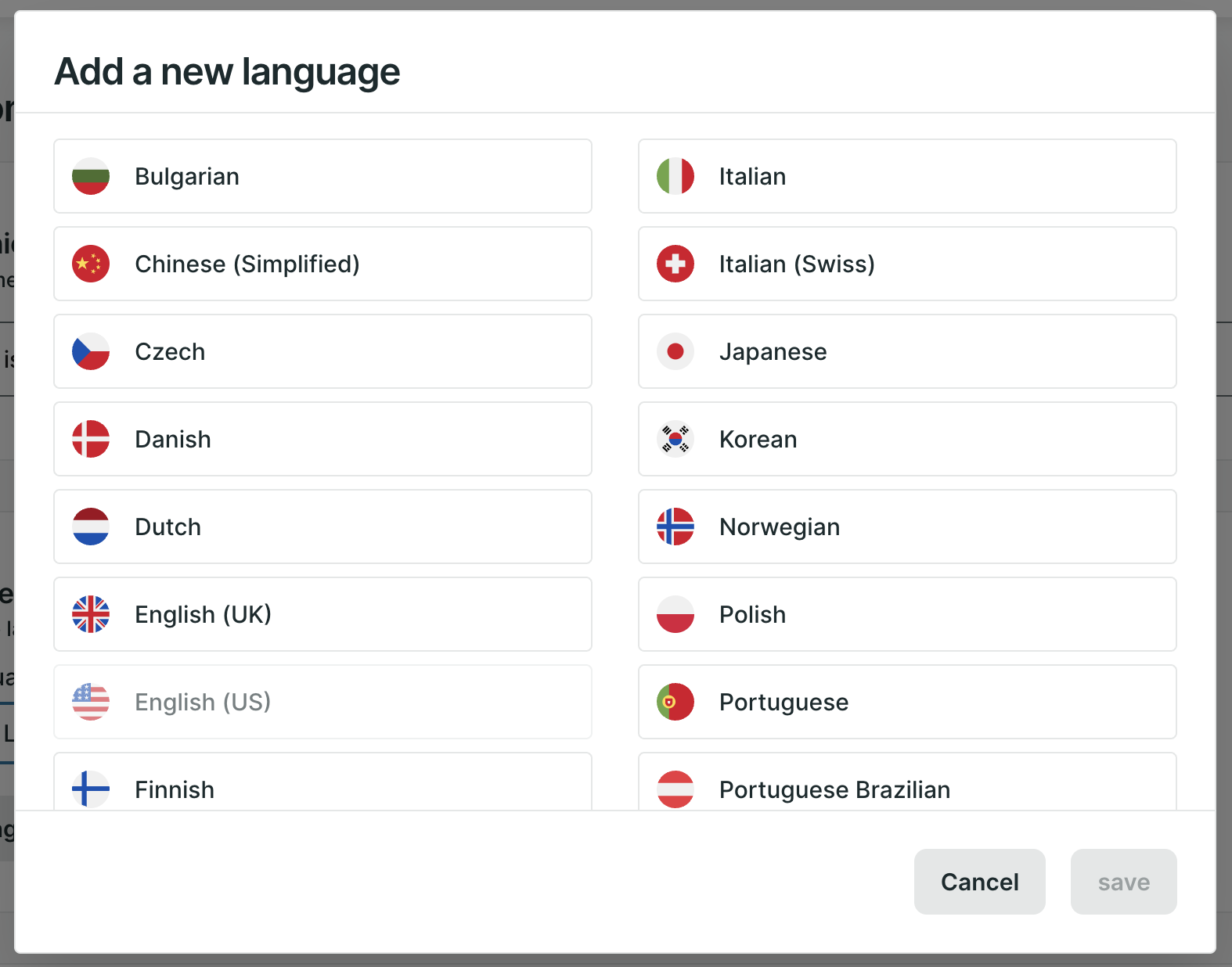Click the Swiss flag icon
1232x967 pixels.
[x=675, y=264]
